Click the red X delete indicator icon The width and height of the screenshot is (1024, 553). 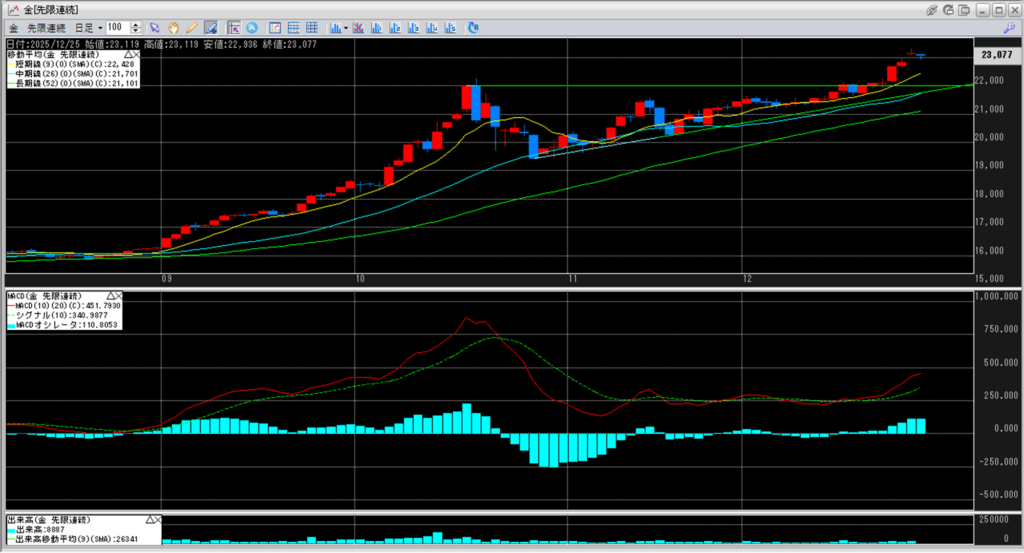pos(356,27)
